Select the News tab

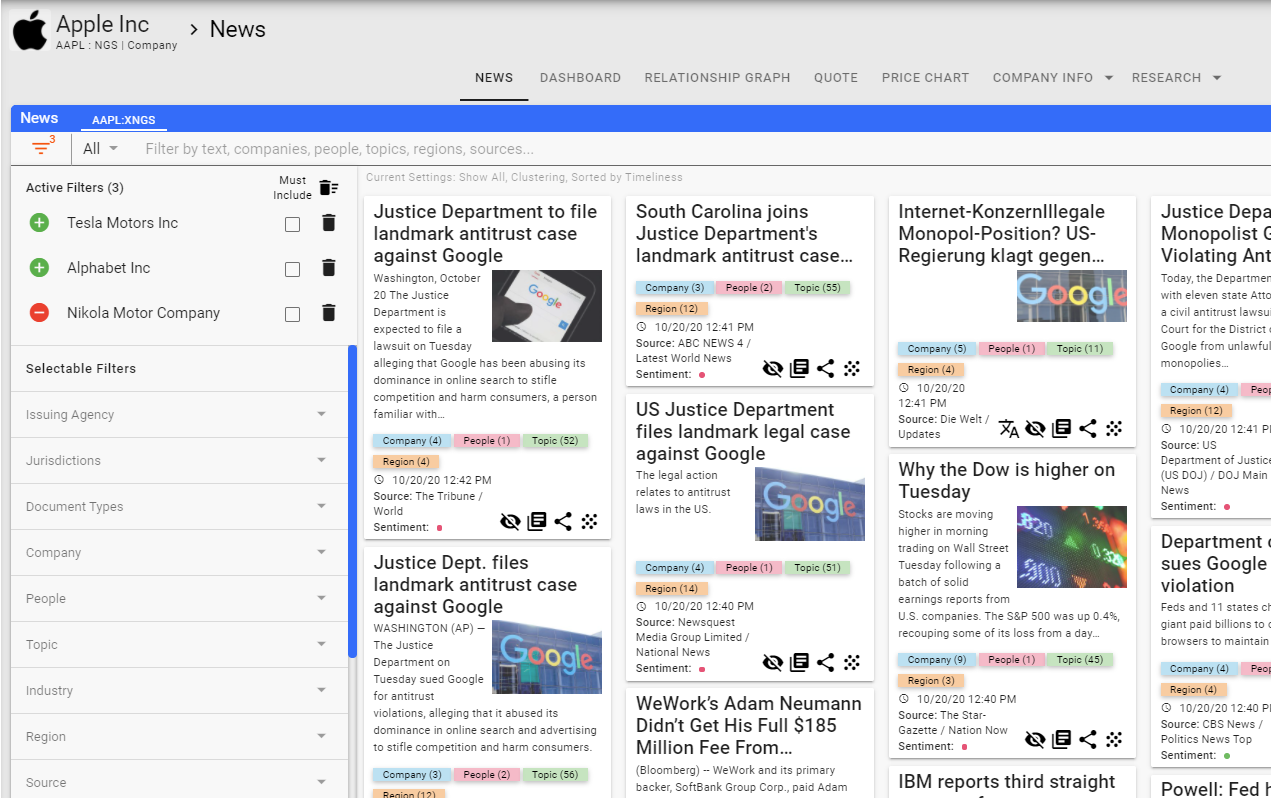tap(494, 77)
